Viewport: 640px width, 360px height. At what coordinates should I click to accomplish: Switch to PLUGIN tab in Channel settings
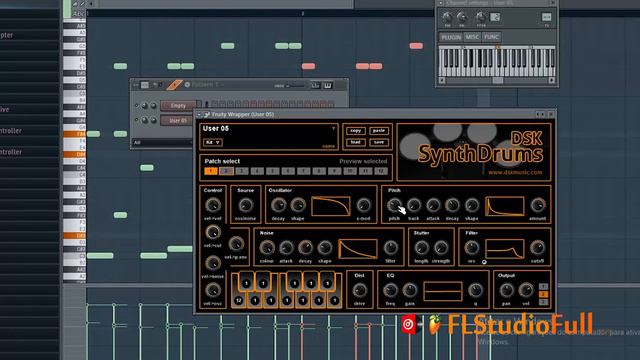click(x=451, y=37)
